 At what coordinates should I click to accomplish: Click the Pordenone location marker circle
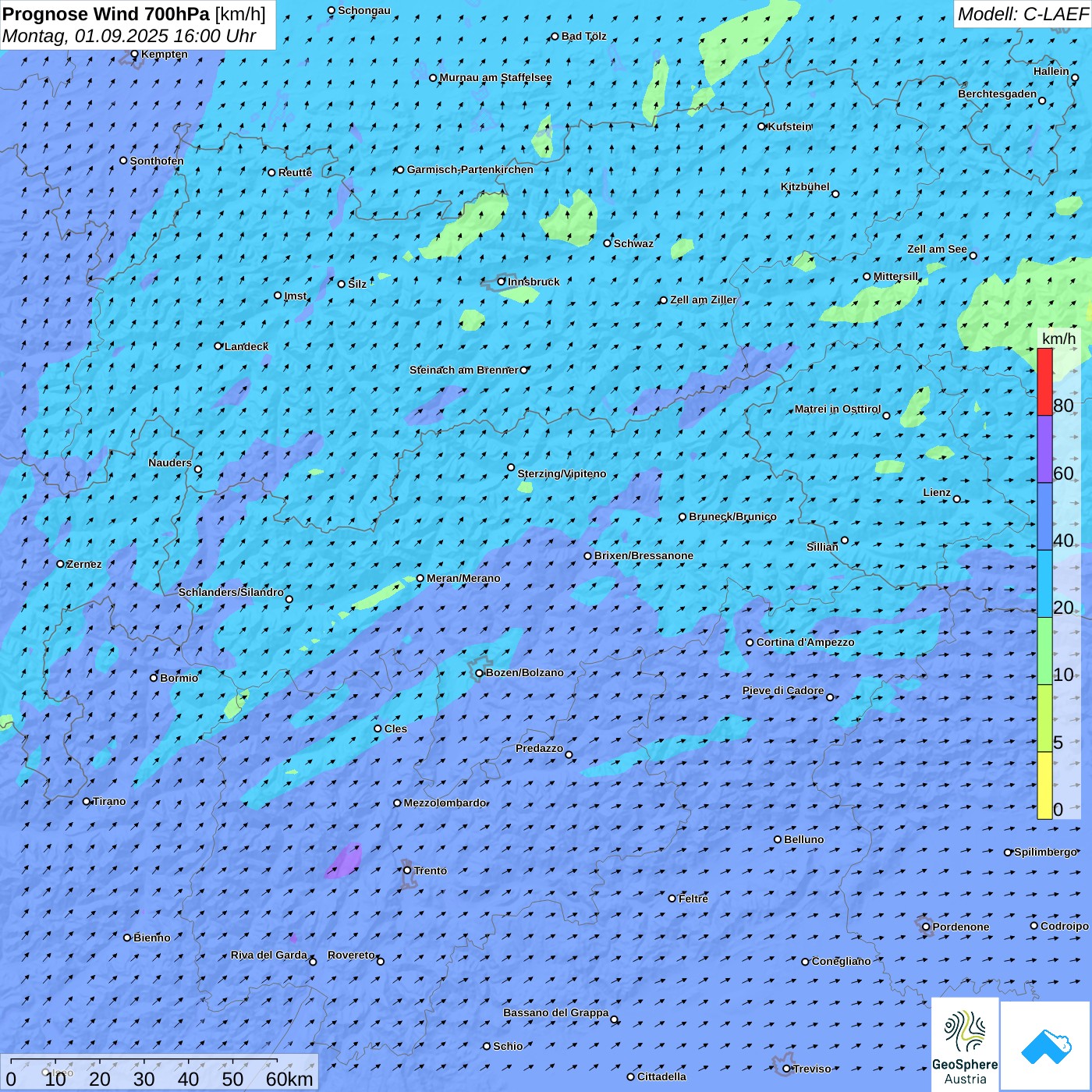[927, 927]
